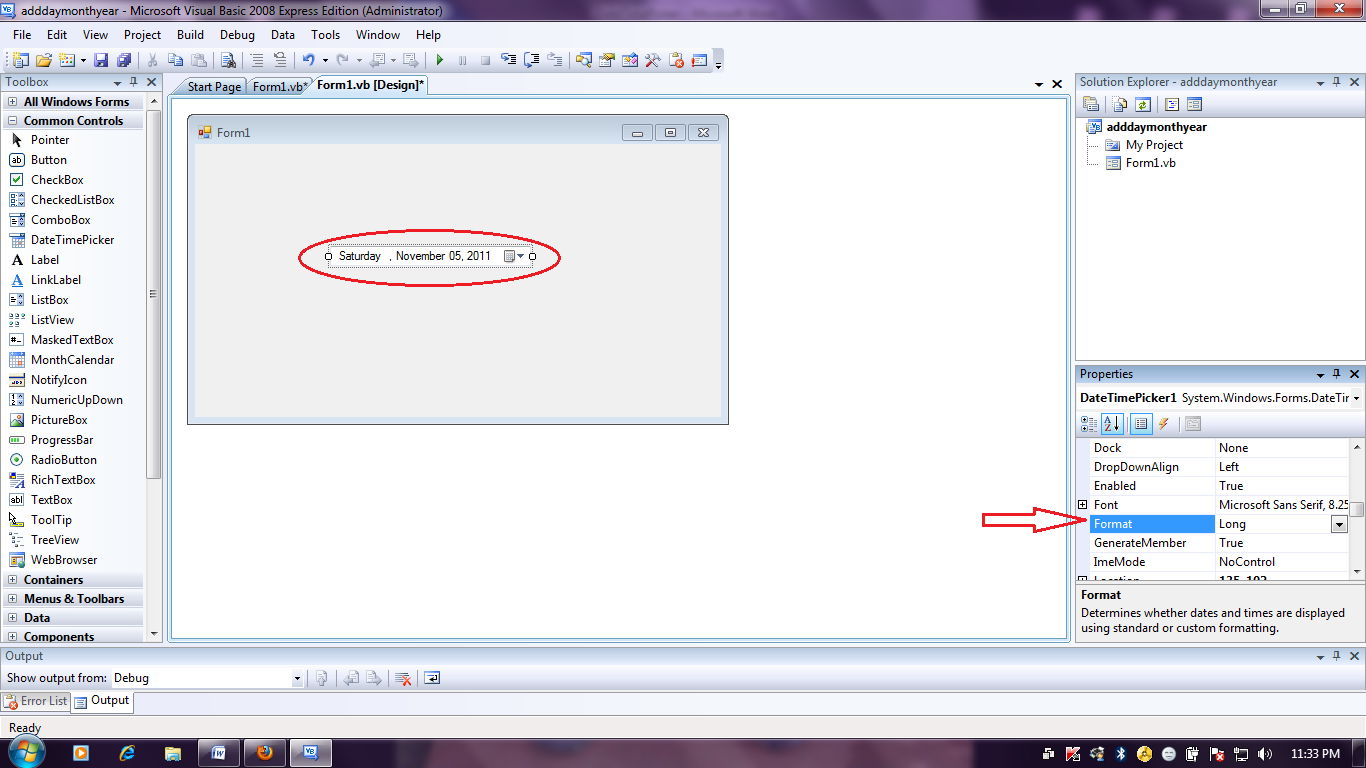Open the Debug menu
The height and width of the screenshot is (768, 1366).
tap(237, 34)
